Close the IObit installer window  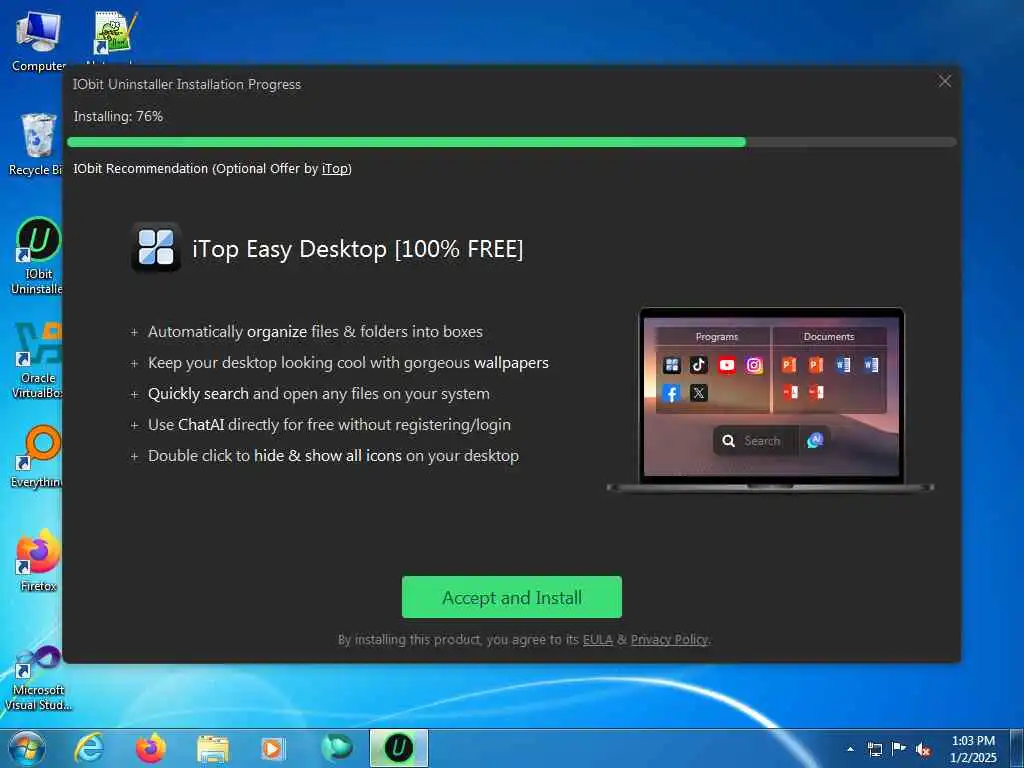(944, 81)
